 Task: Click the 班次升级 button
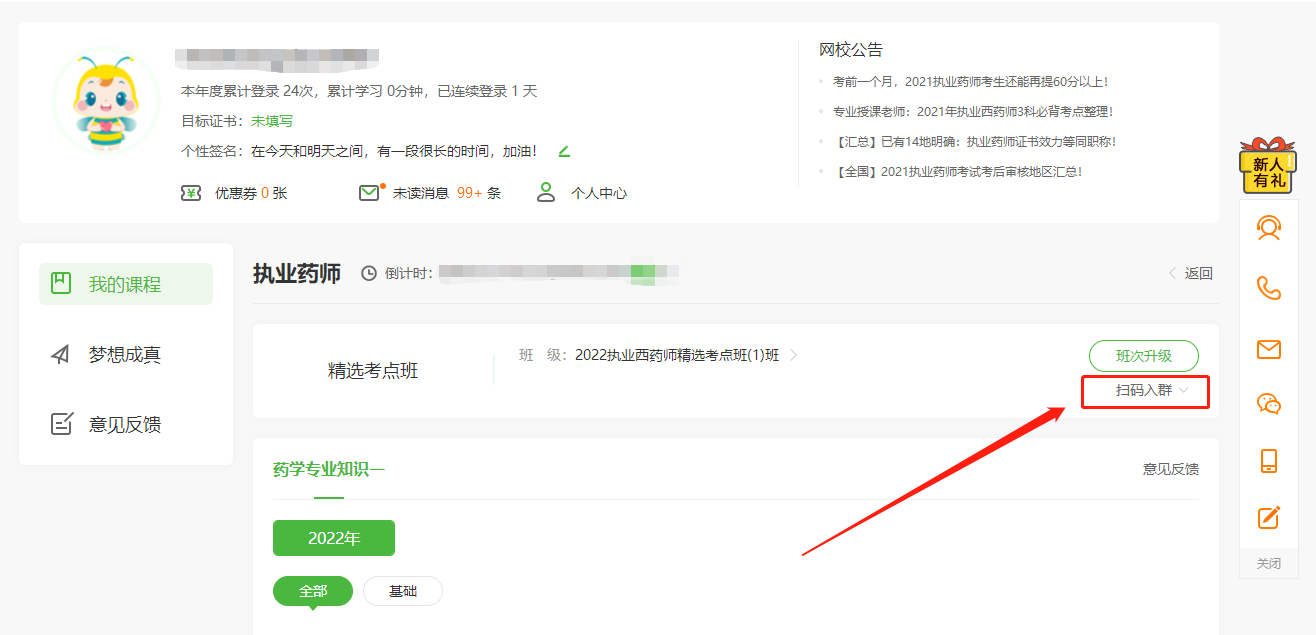click(x=1143, y=356)
